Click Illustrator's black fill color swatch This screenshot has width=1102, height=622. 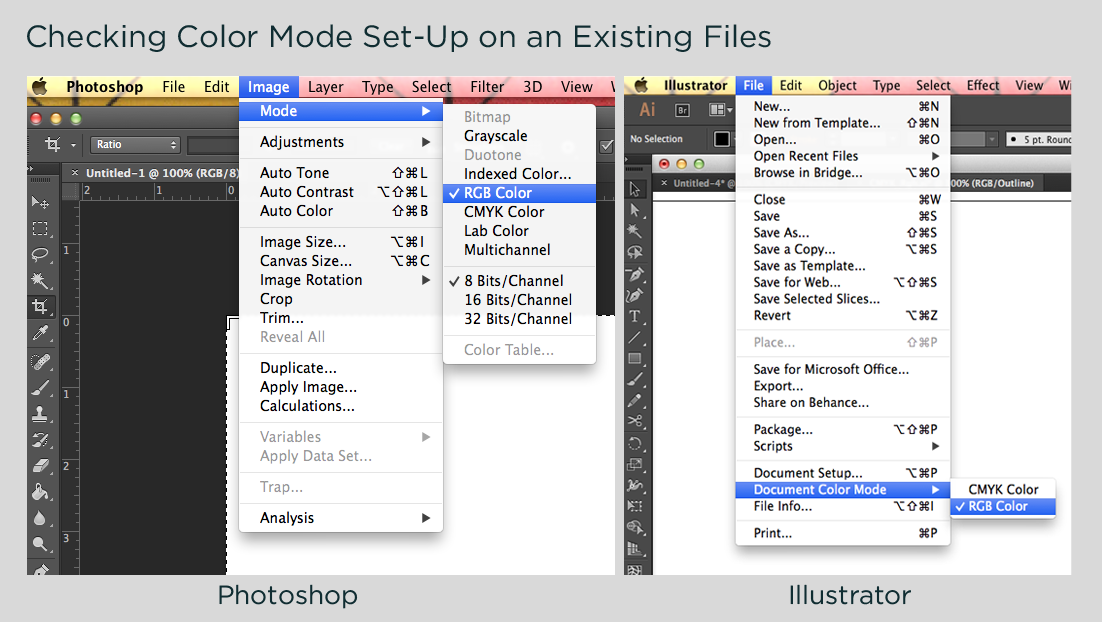[721, 138]
